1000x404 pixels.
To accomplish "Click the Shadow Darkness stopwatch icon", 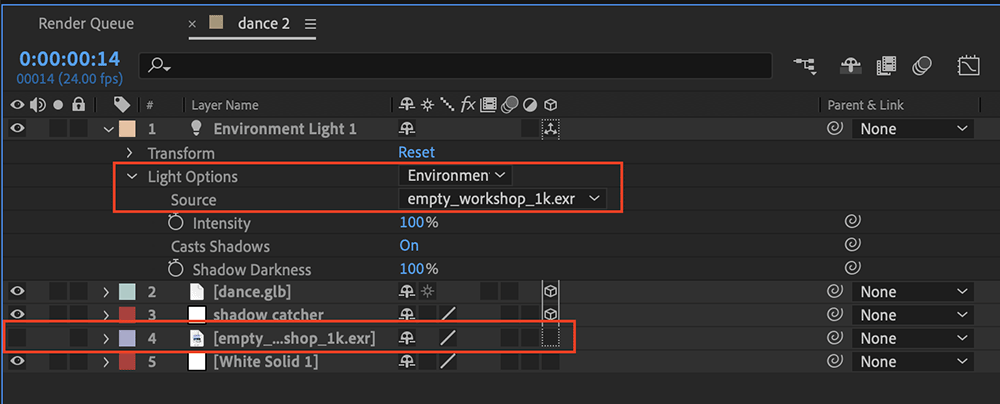I will (x=175, y=269).
